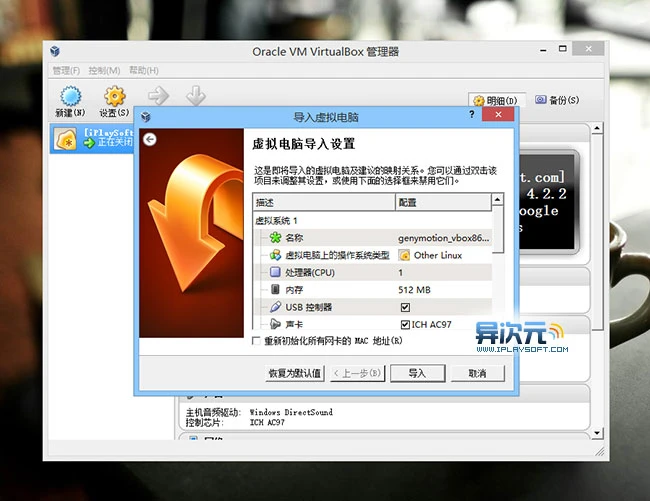Click the help question mark in dialog title
This screenshot has height=501, width=650.
(472, 116)
